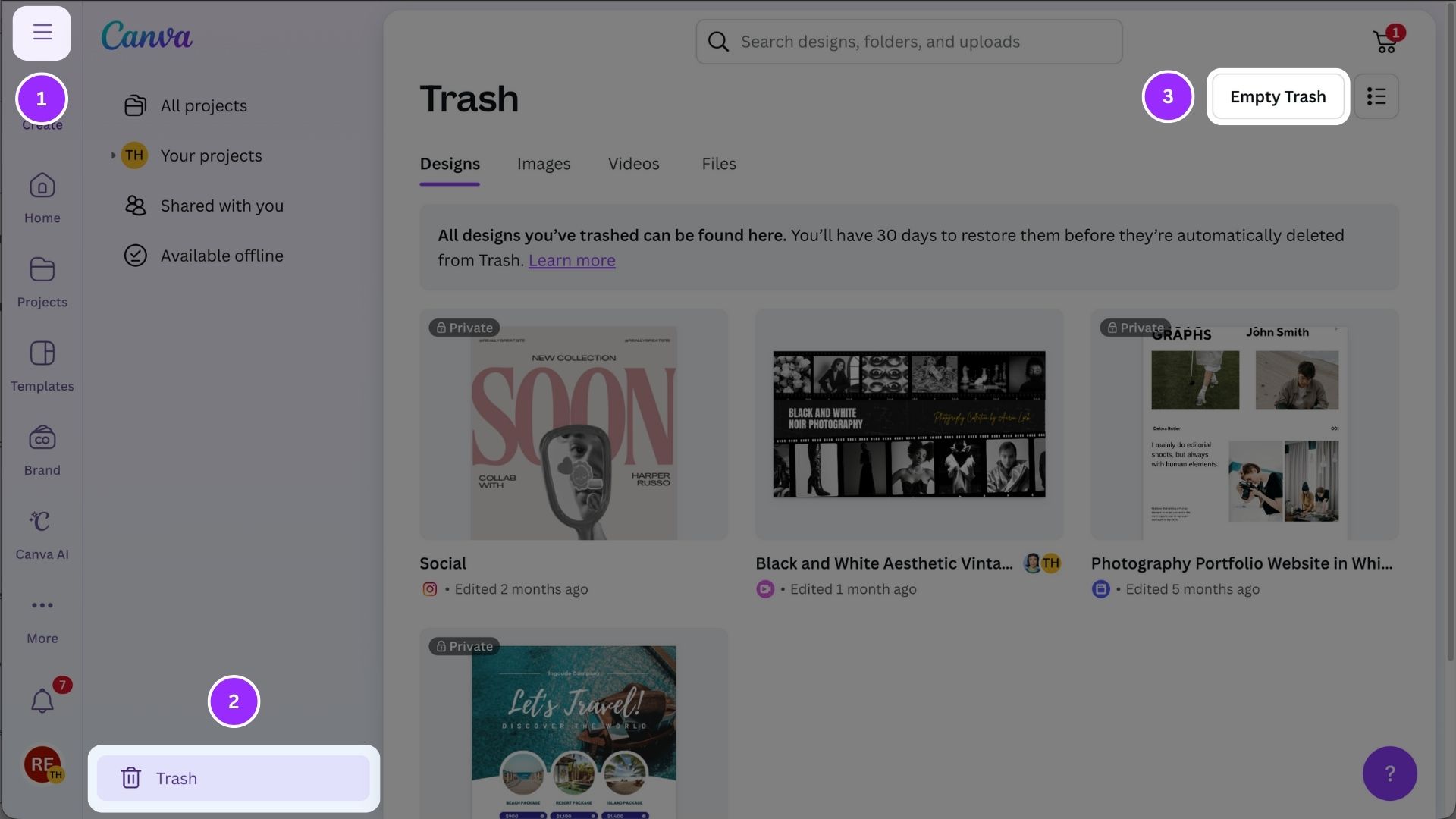Viewport: 1456px width, 819px height.
Task: Open the hamburger menu icon
Action: click(42, 33)
